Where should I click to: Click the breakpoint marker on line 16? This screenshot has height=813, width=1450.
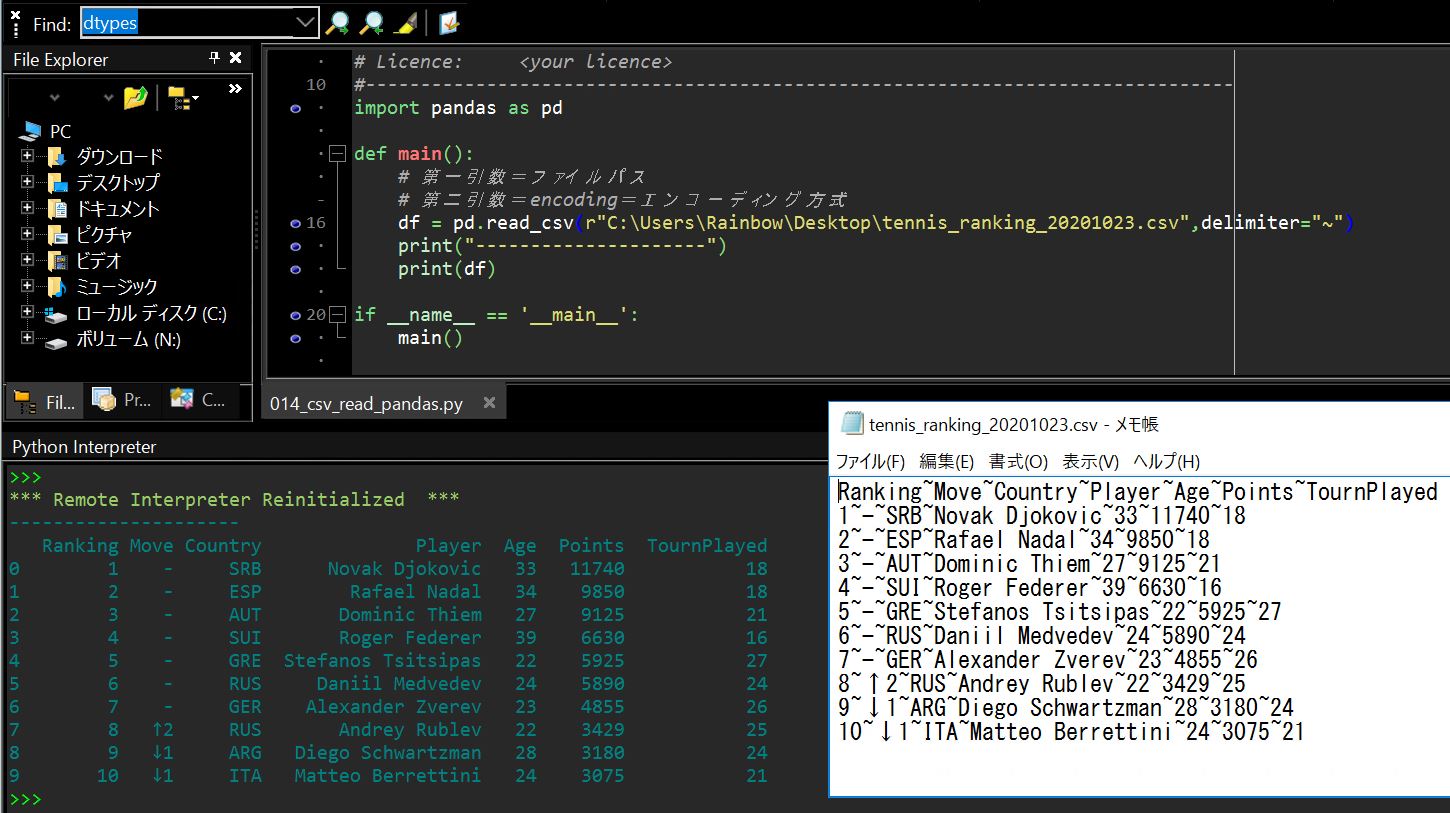295,223
